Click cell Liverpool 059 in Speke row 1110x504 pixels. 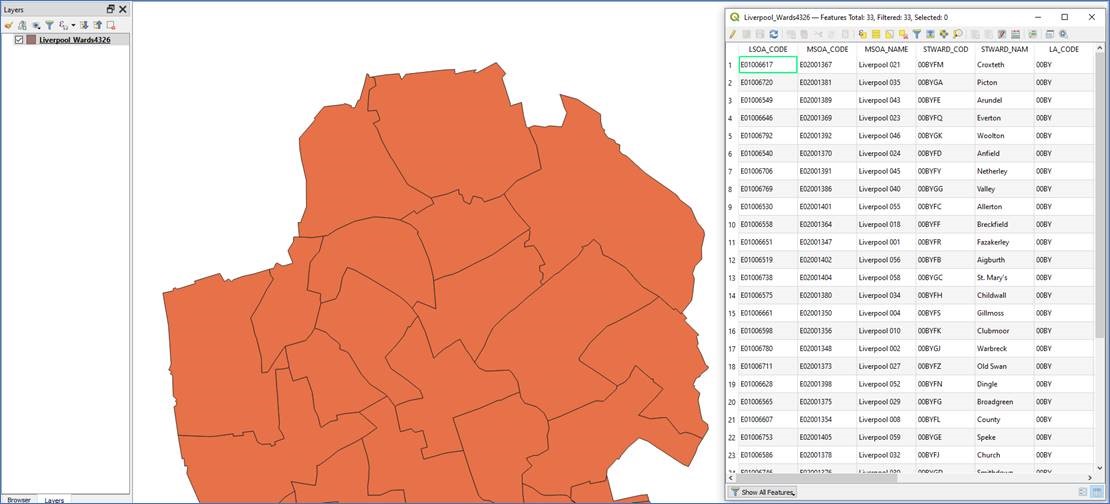pyautogui.click(x=886, y=437)
